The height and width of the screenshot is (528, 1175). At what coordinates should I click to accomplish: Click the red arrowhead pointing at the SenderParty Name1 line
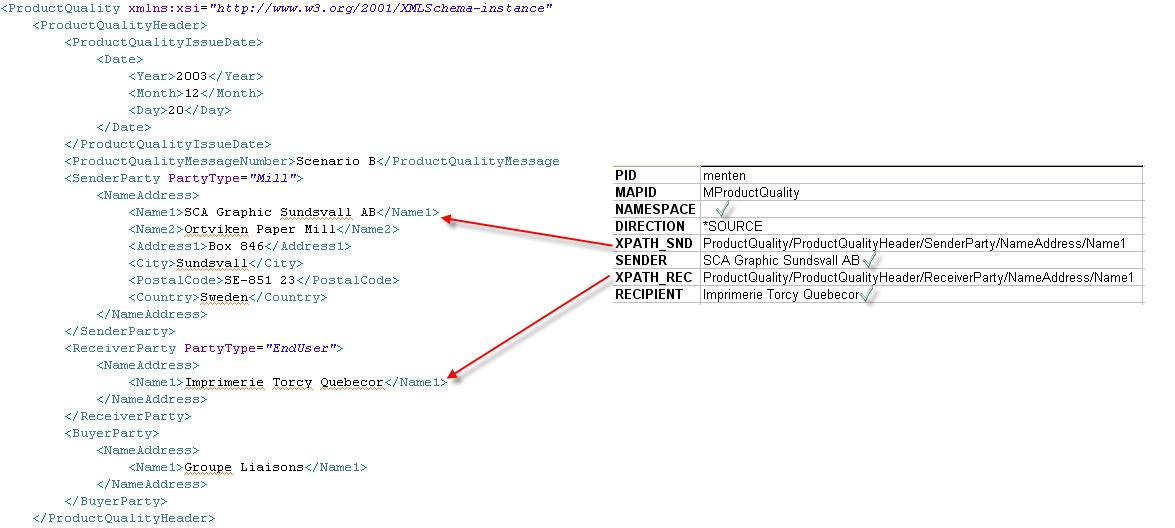[449, 218]
